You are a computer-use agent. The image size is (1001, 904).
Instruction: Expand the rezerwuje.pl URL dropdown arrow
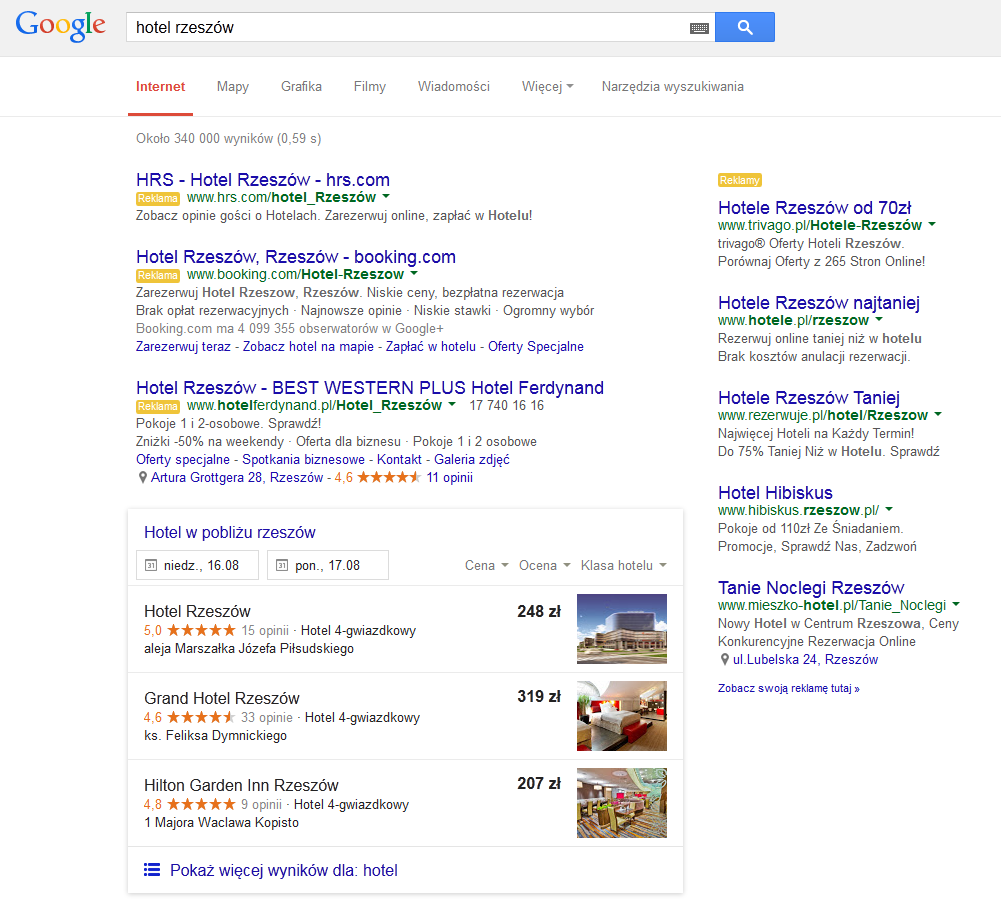point(938,414)
